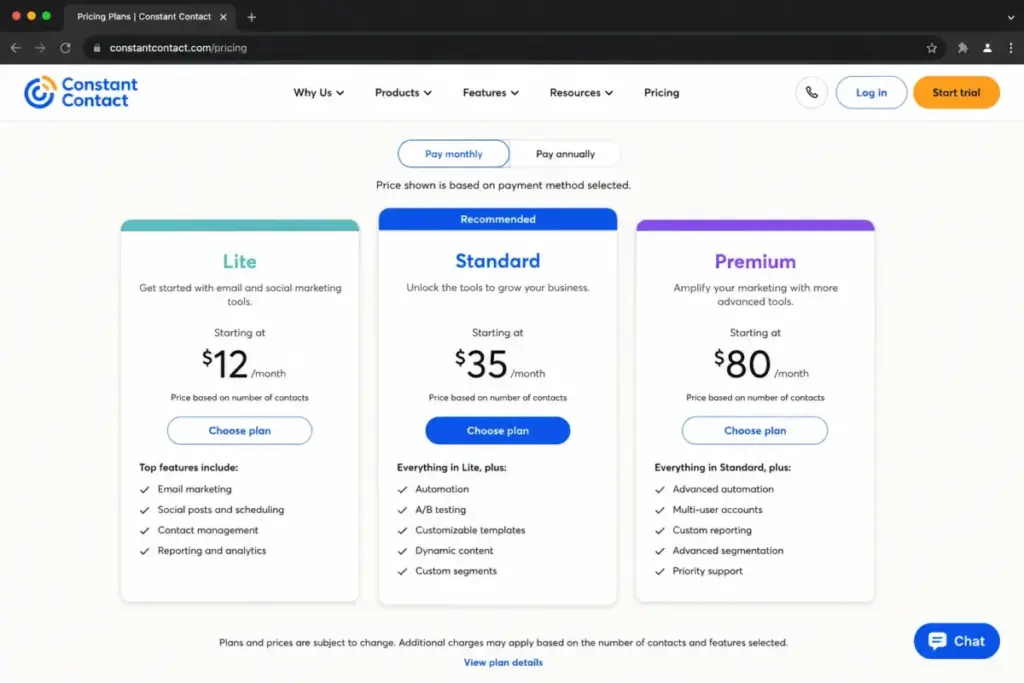Open the browser profile icon
The width and height of the screenshot is (1024, 683).
click(x=987, y=48)
